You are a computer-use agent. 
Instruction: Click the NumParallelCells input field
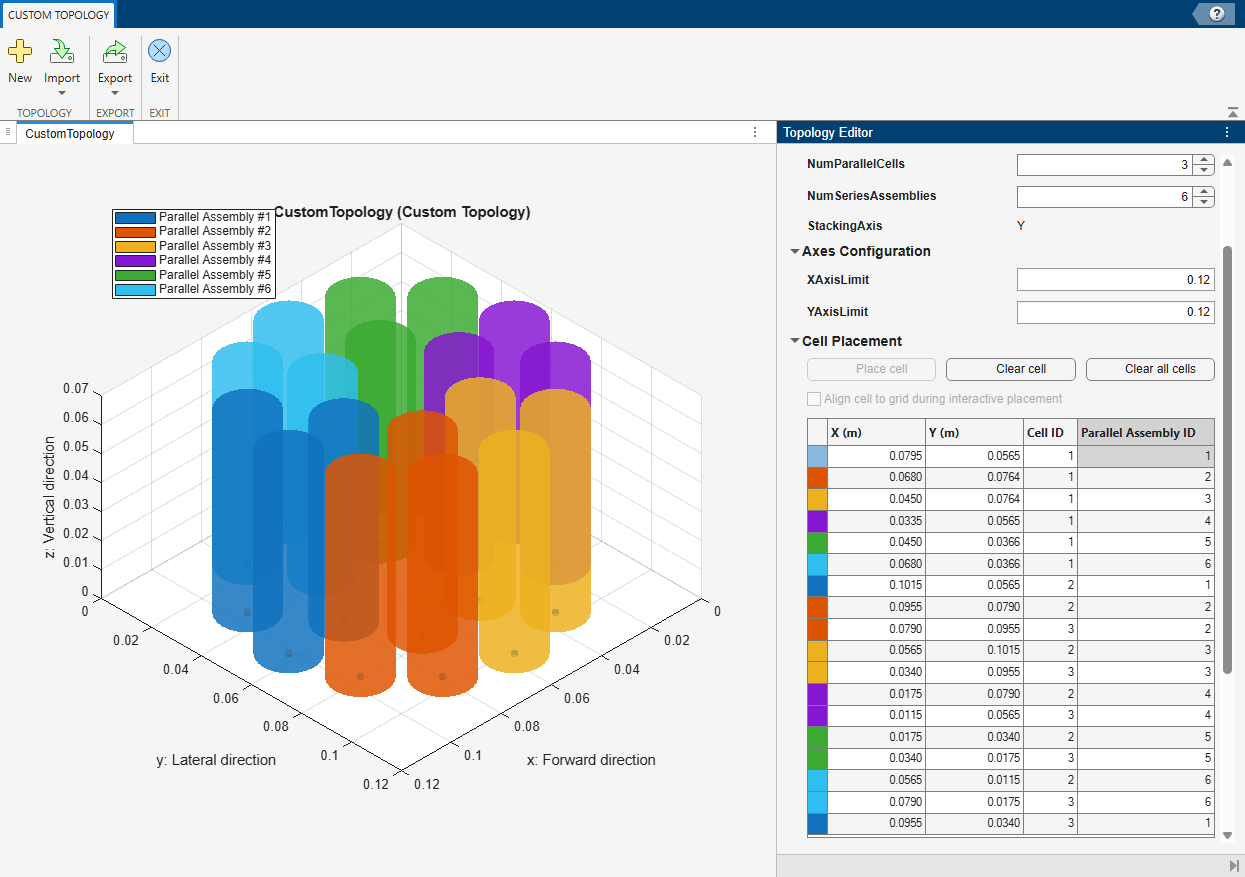1106,165
